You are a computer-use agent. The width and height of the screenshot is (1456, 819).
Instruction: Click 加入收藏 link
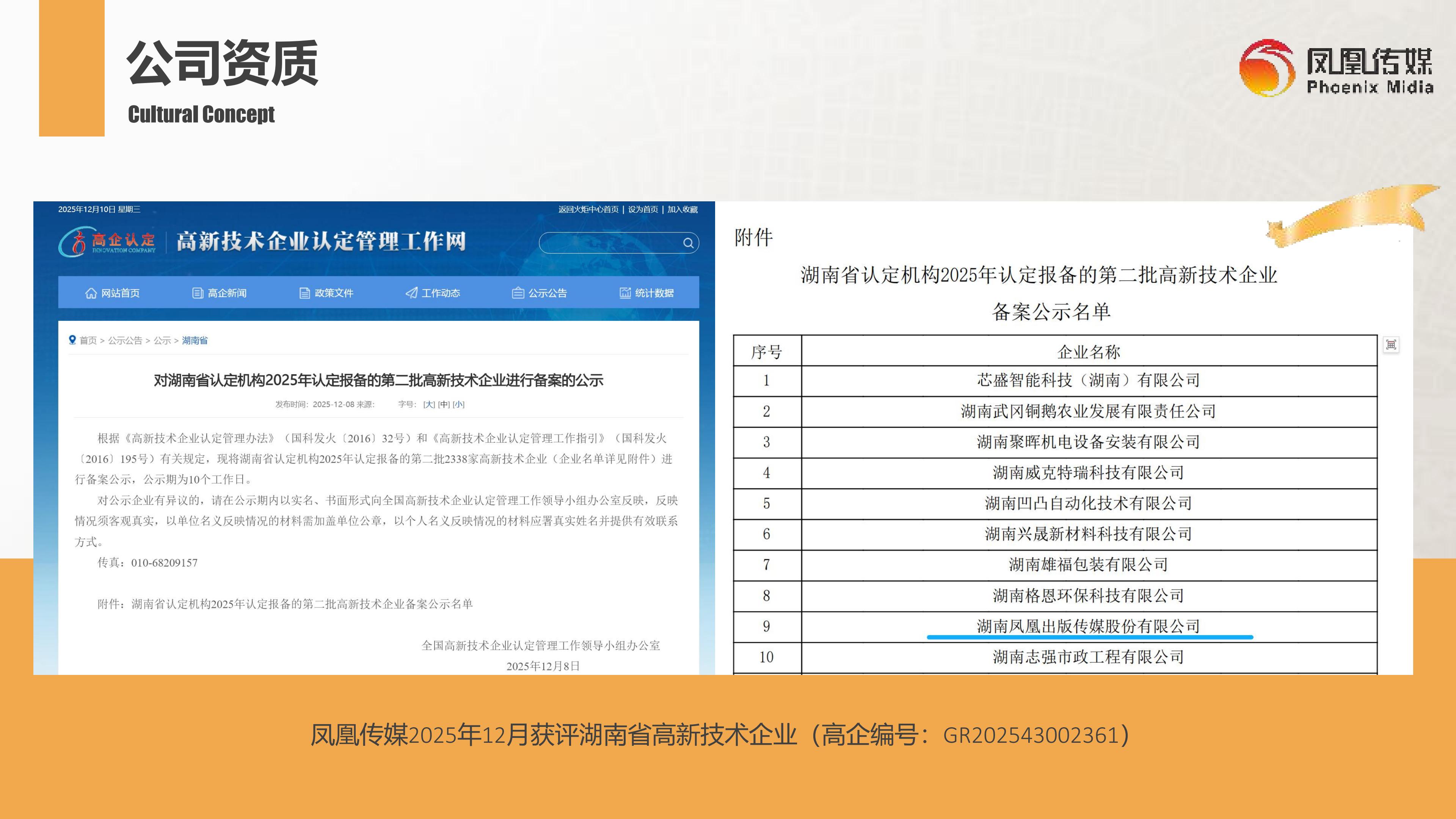click(x=683, y=209)
